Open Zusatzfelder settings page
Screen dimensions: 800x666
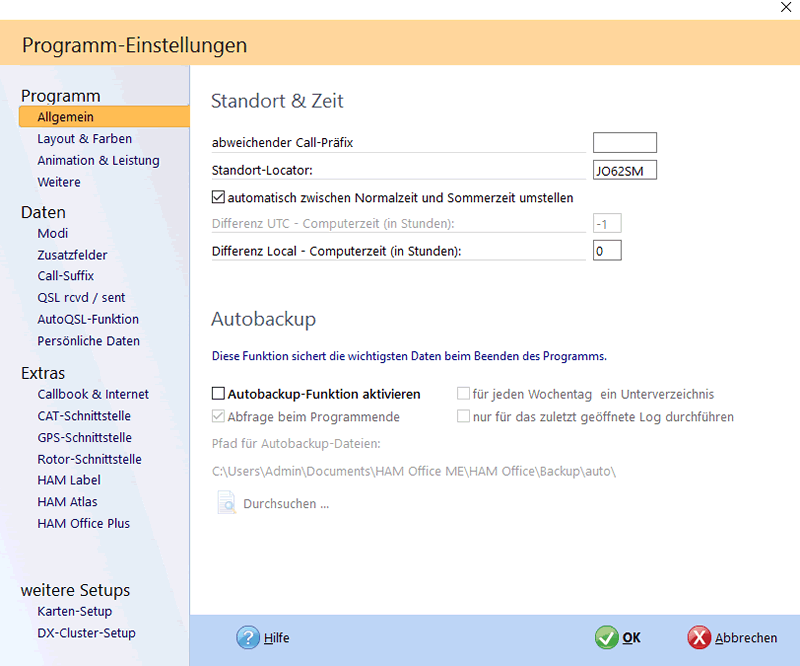[72, 255]
